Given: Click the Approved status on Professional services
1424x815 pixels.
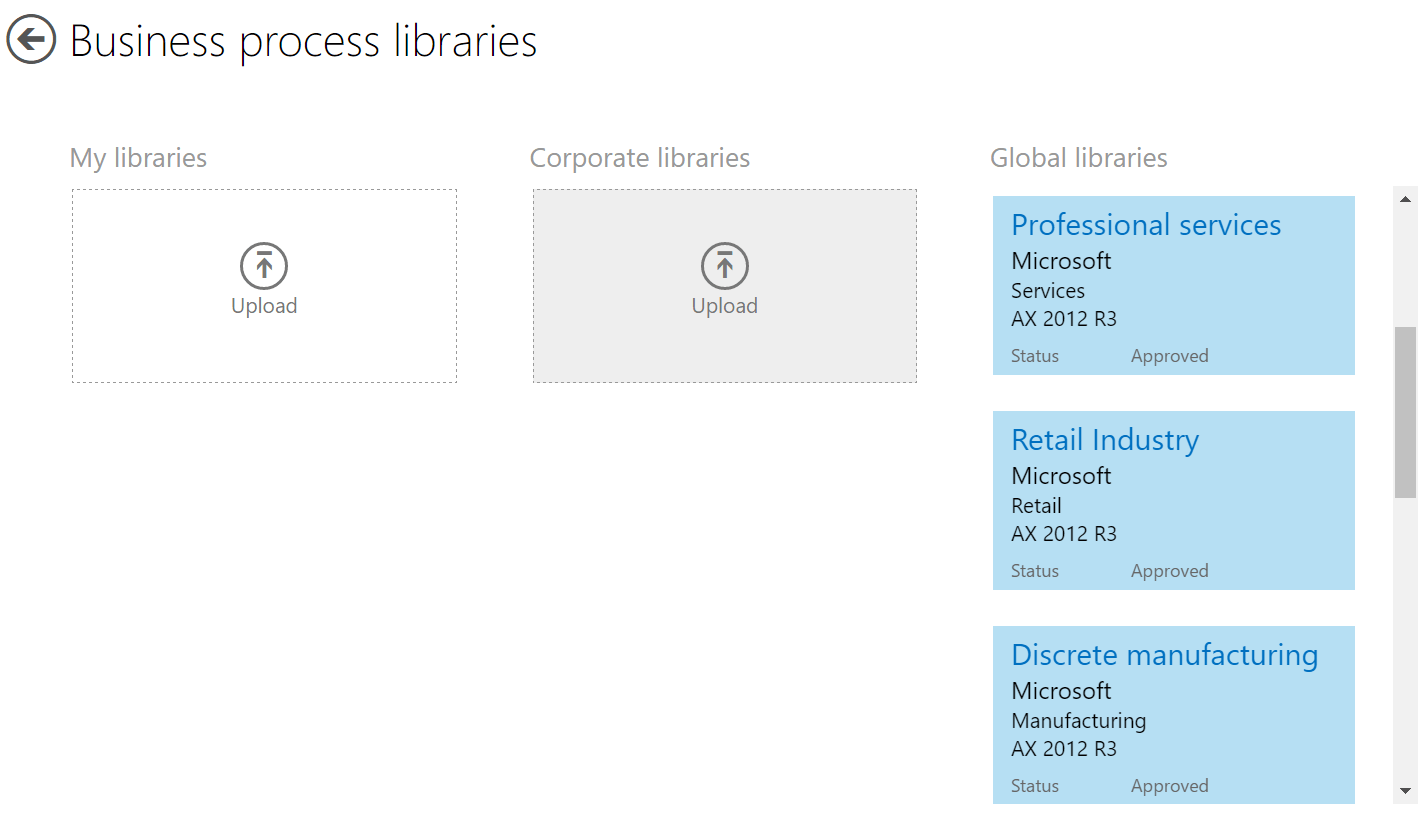Looking at the screenshot, I should 1169,355.
